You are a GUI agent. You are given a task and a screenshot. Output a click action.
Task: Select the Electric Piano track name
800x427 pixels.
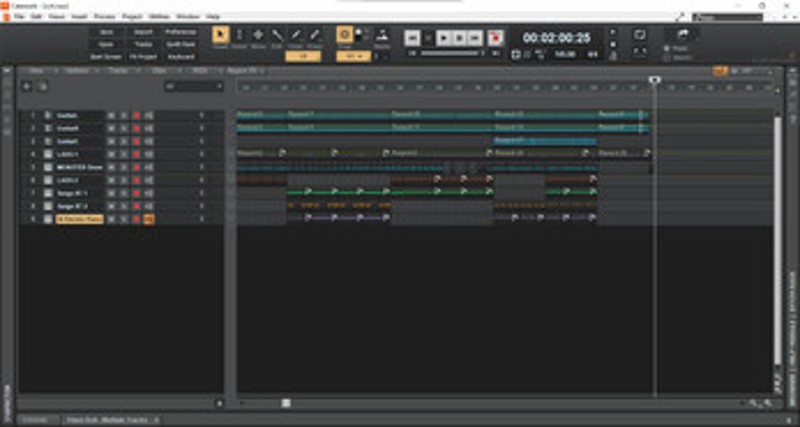[x=80, y=219]
